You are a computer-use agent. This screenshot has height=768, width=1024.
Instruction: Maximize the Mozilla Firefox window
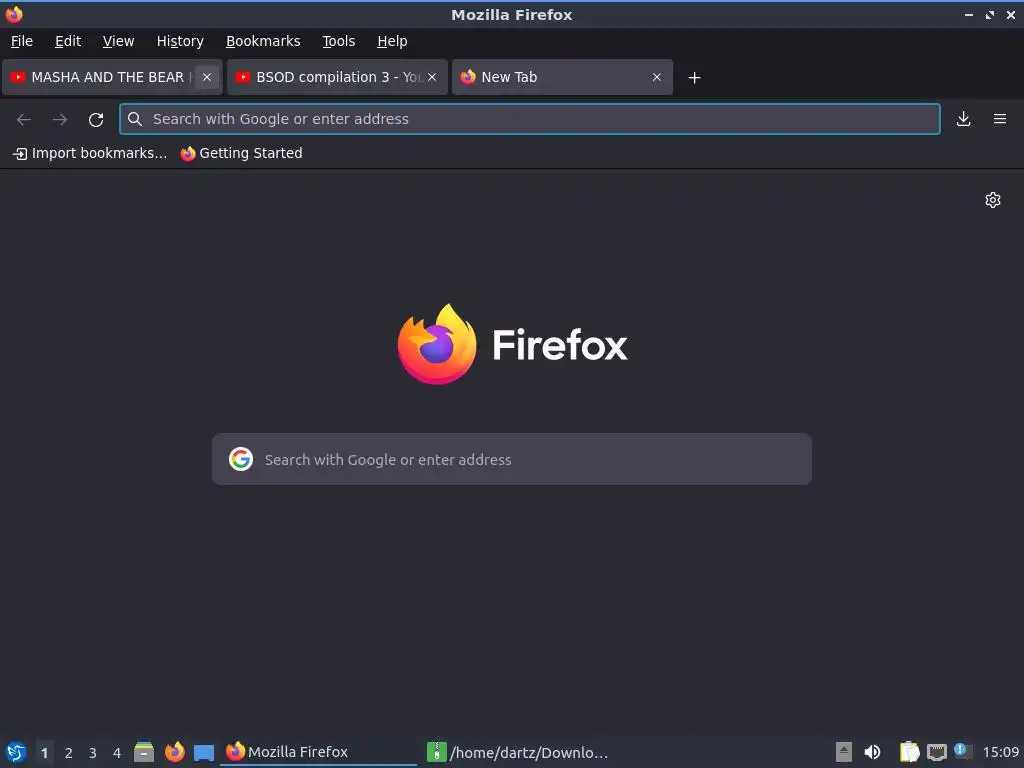point(990,14)
